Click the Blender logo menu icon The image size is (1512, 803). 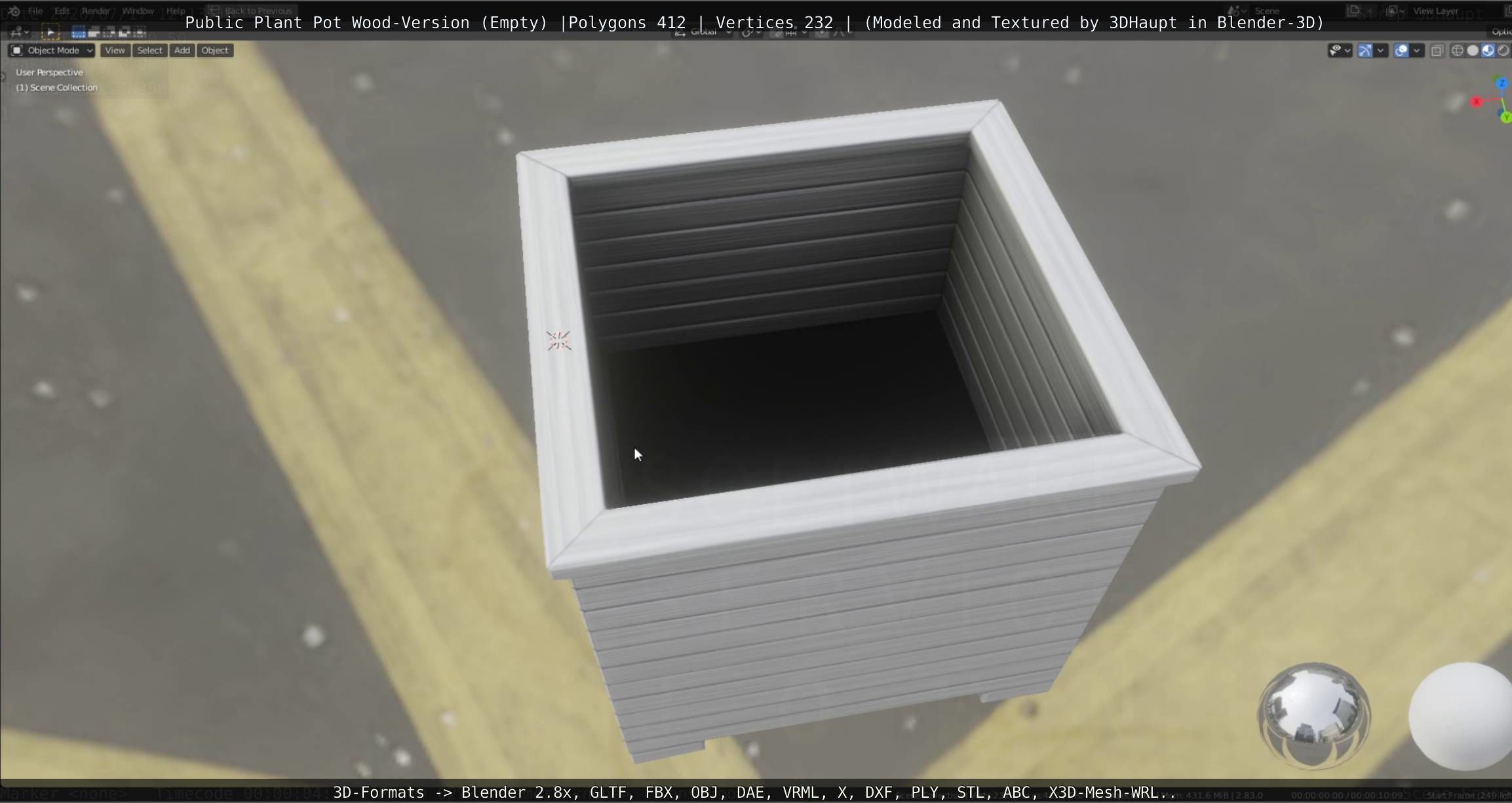(x=14, y=10)
